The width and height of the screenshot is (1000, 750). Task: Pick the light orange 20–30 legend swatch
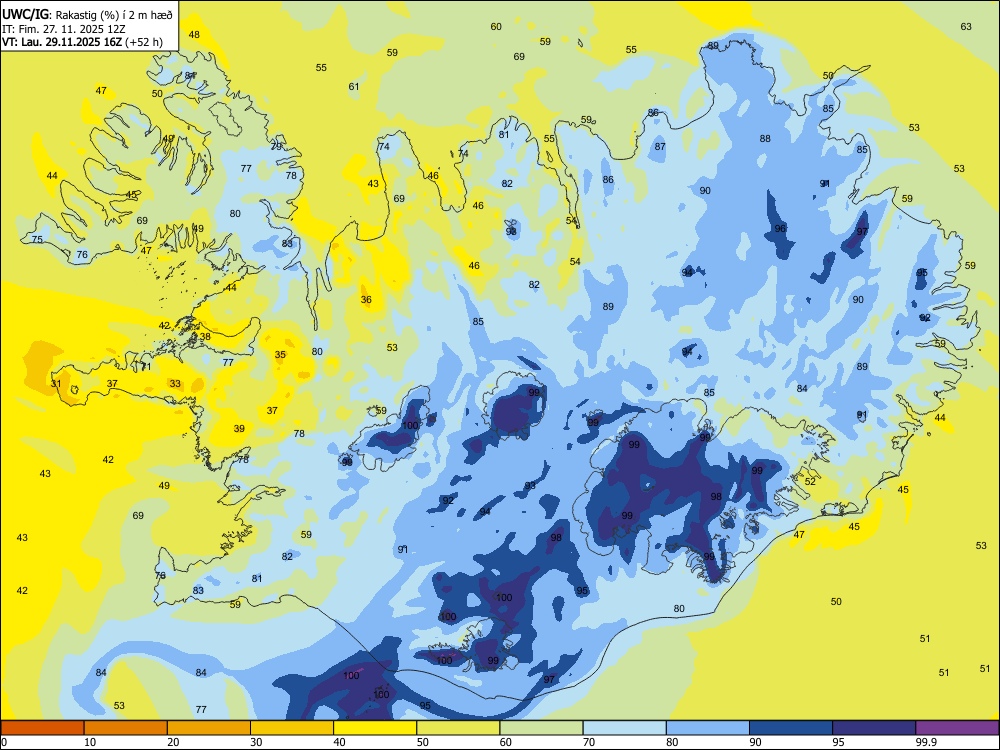[x=209, y=728]
